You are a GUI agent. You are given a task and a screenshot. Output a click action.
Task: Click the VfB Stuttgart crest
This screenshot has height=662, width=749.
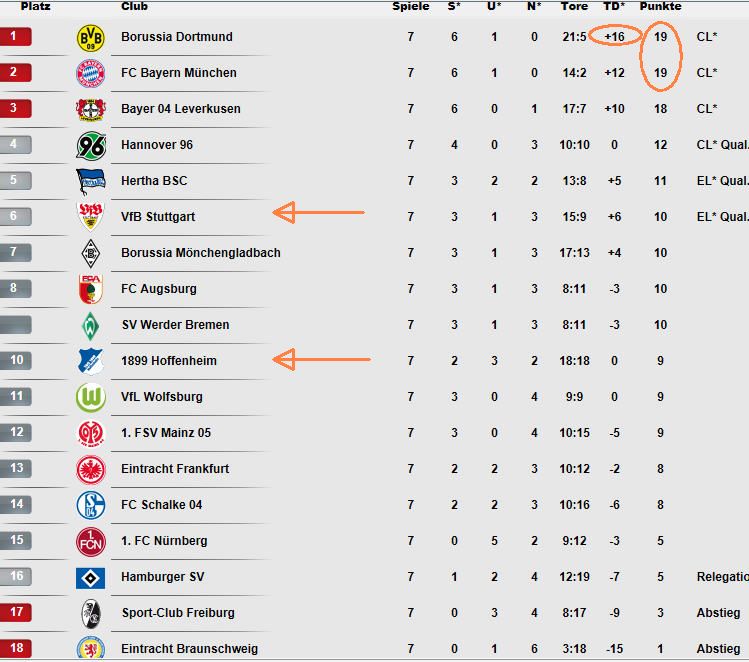click(x=90, y=216)
